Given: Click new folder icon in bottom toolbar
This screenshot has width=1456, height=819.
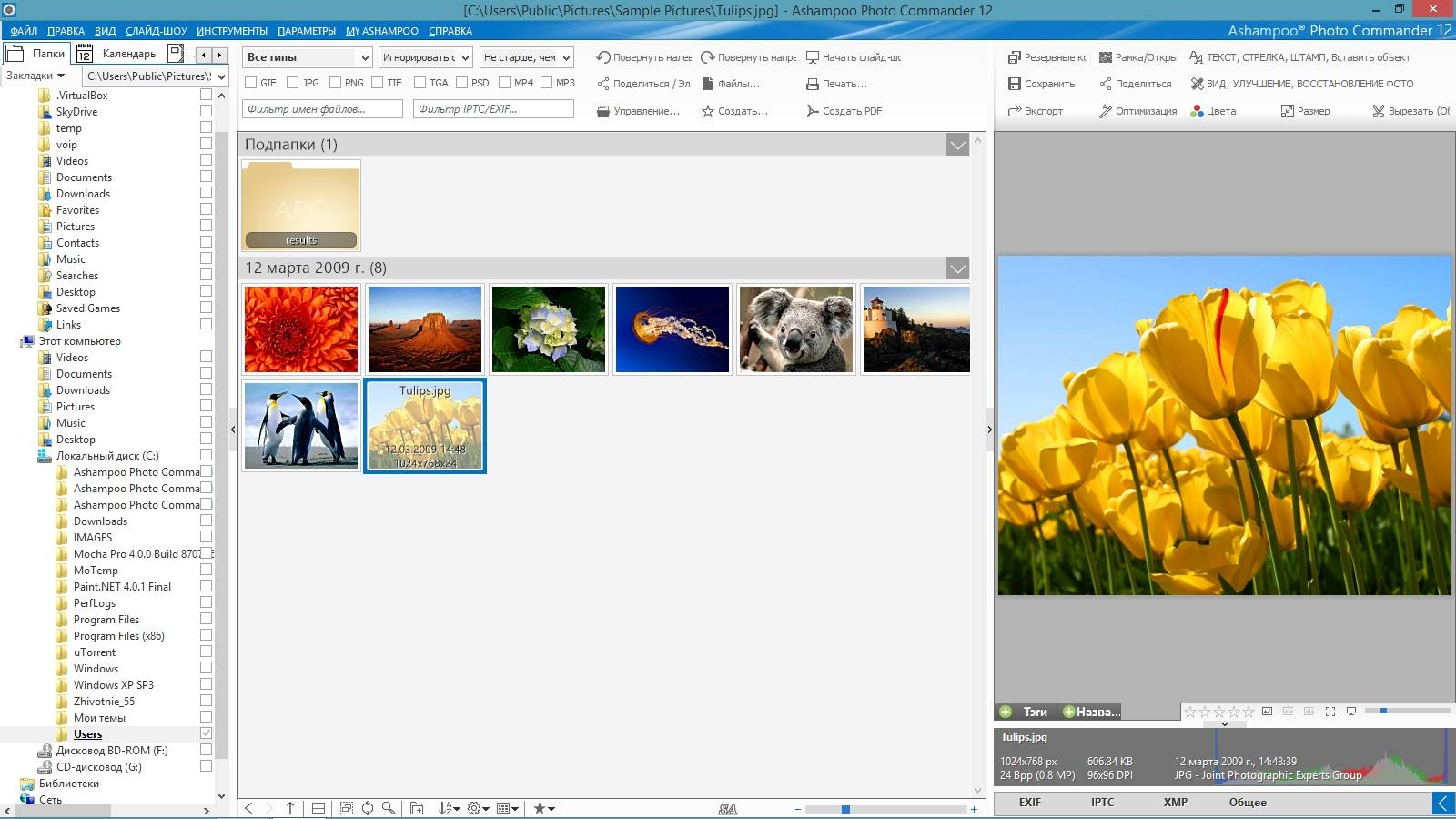Looking at the screenshot, I should click(417, 808).
